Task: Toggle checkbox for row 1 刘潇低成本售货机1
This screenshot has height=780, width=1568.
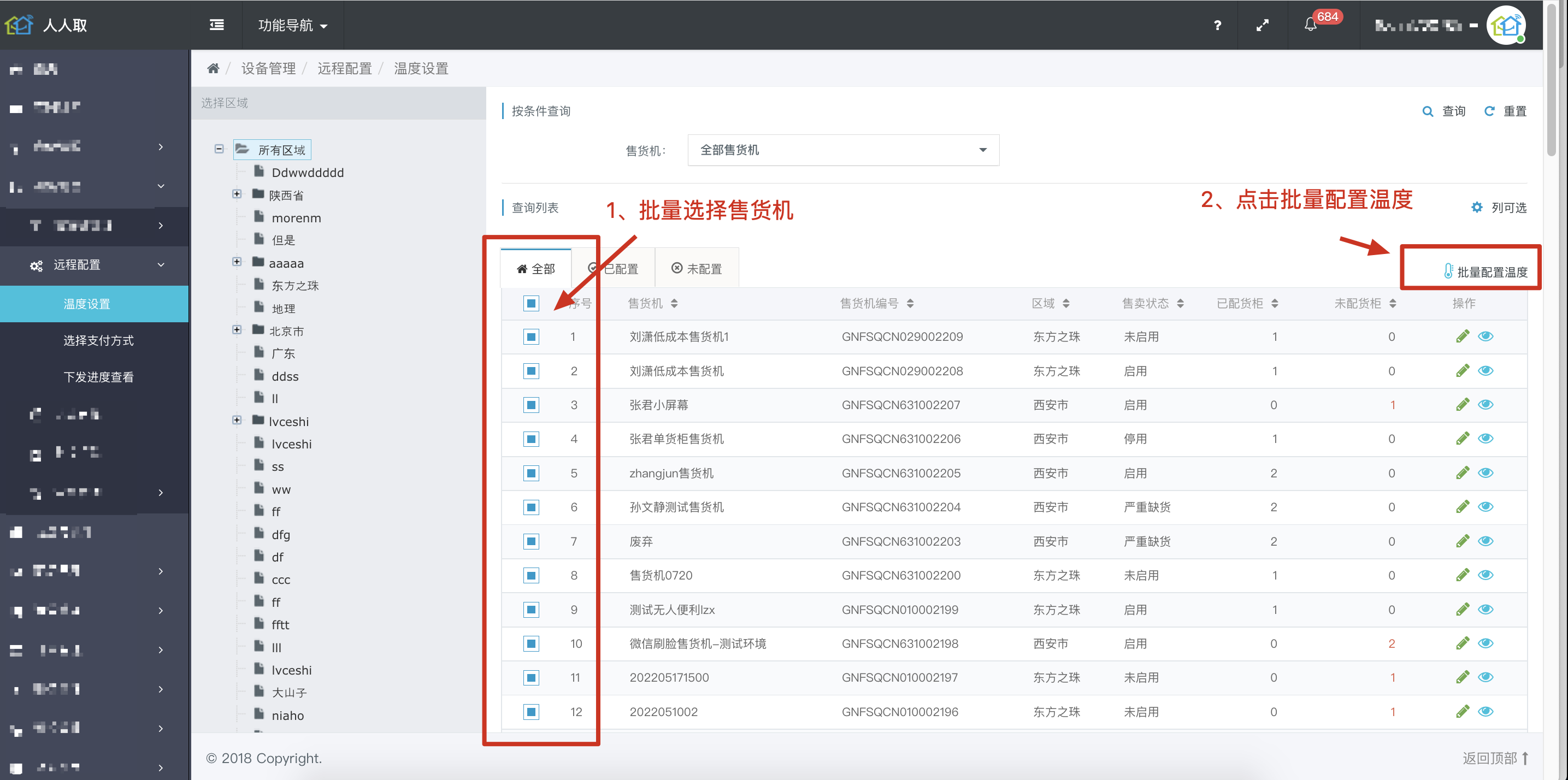Action: (532, 336)
